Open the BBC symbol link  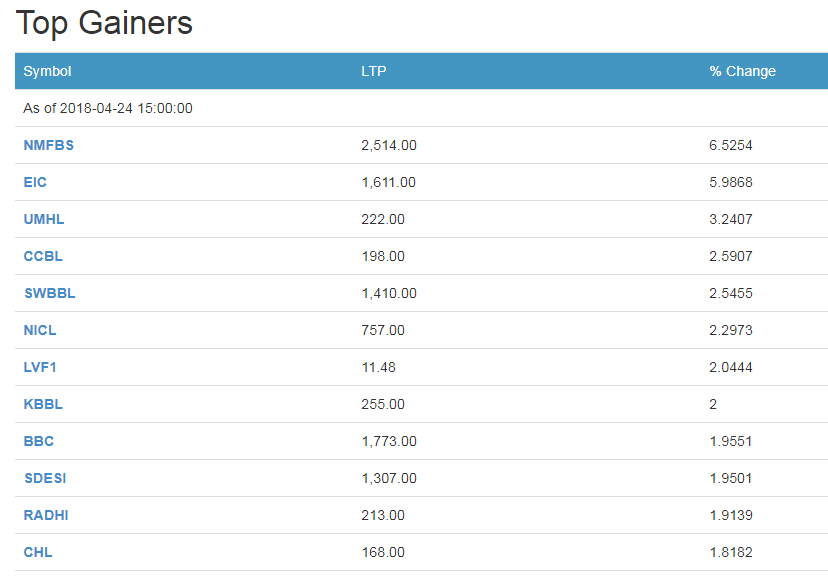tap(39, 441)
